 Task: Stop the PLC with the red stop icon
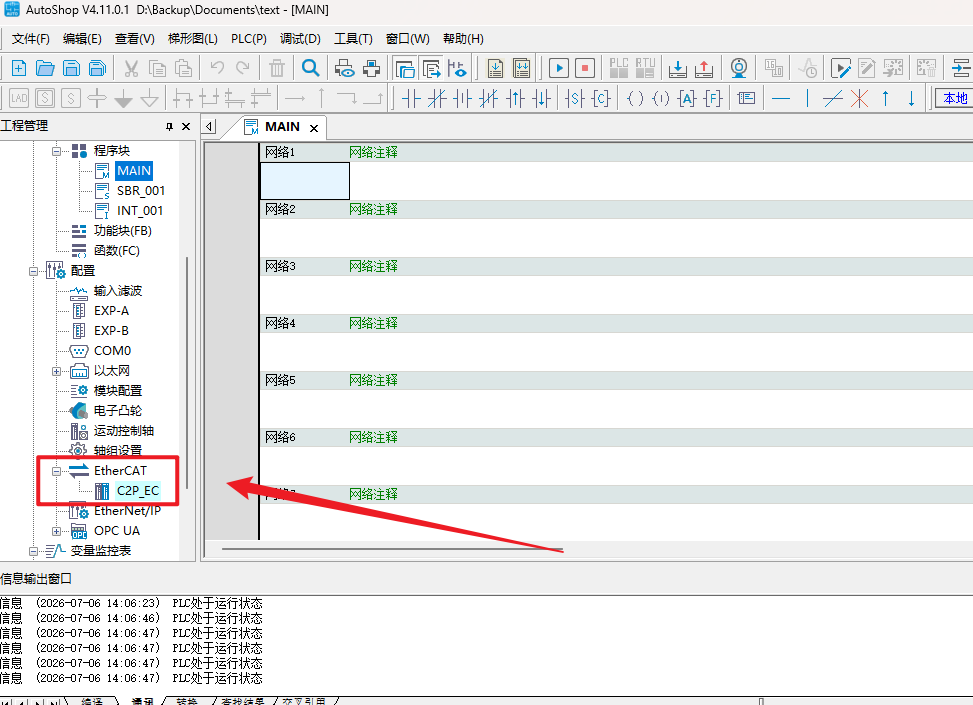[x=585, y=68]
